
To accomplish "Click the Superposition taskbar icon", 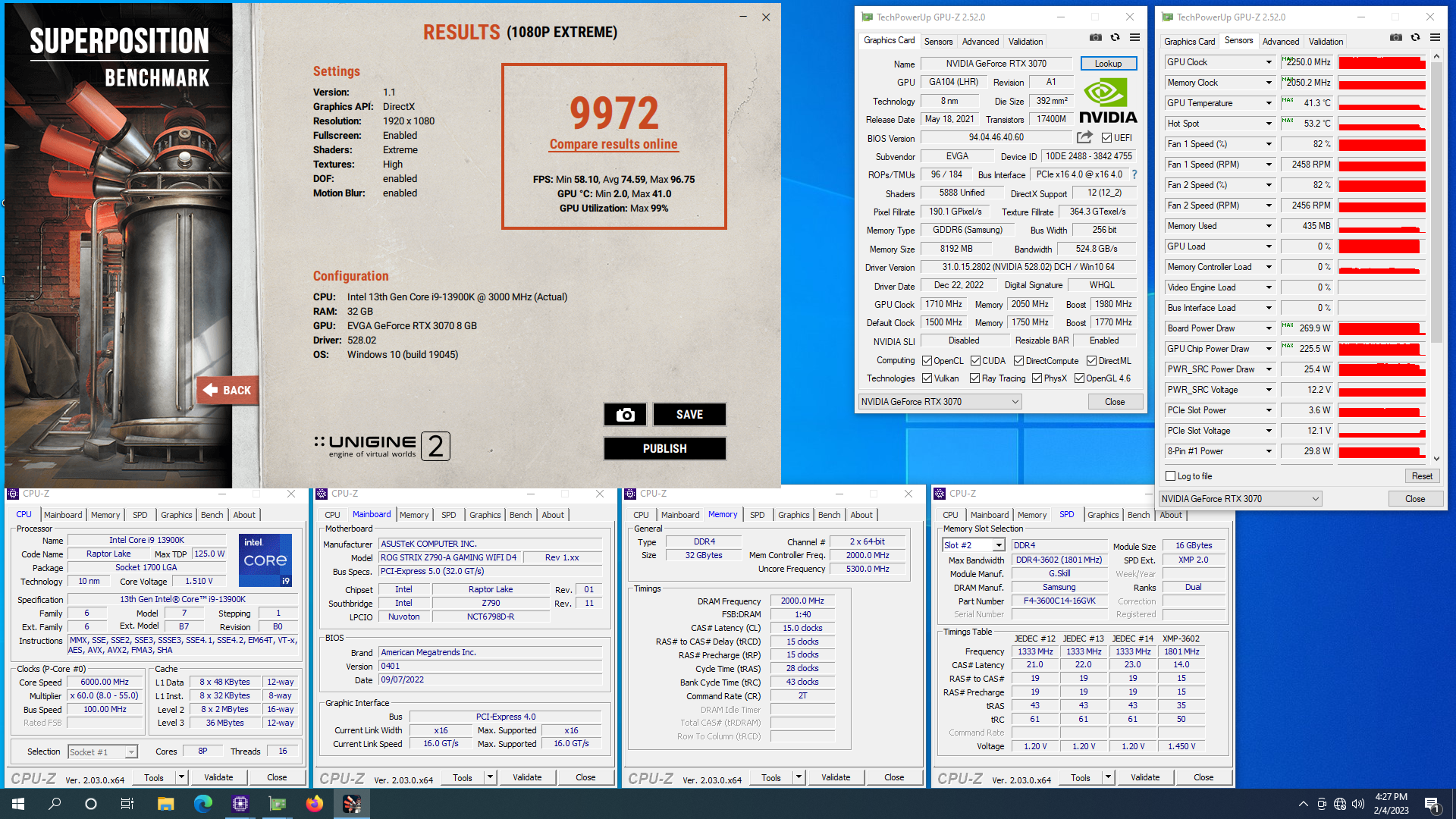I will pos(352,804).
